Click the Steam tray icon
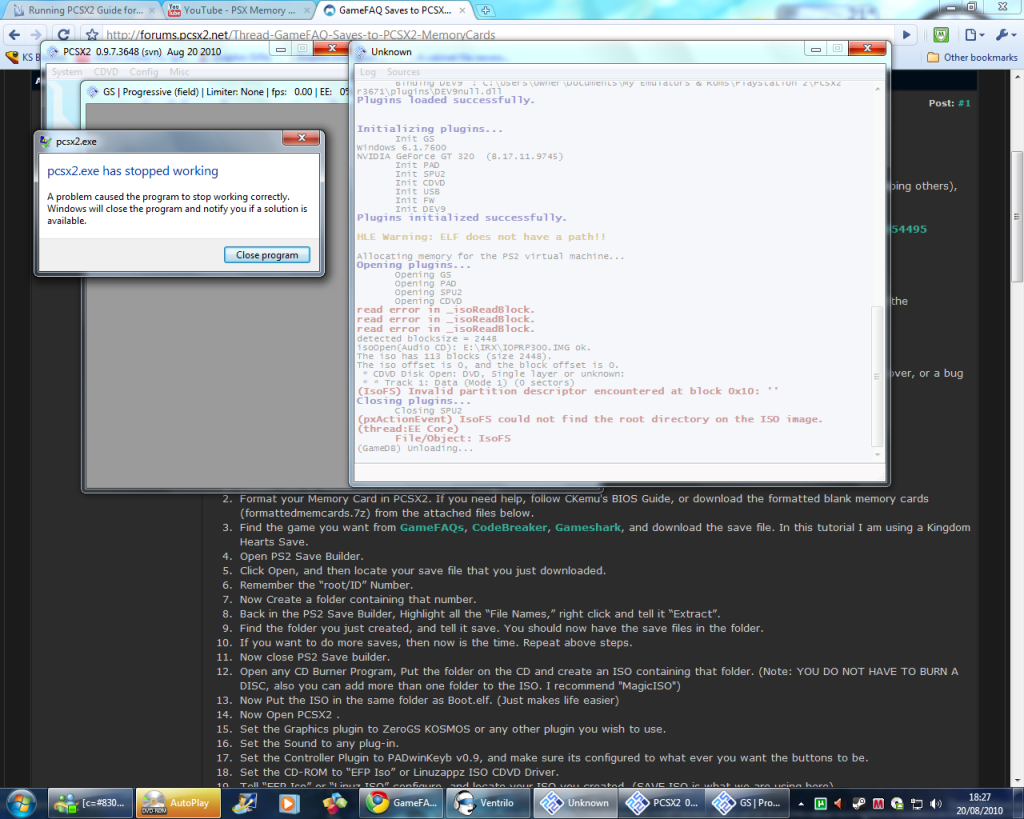Image resolution: width=1024 pixels, height=819 pixels. coord(859,803)
